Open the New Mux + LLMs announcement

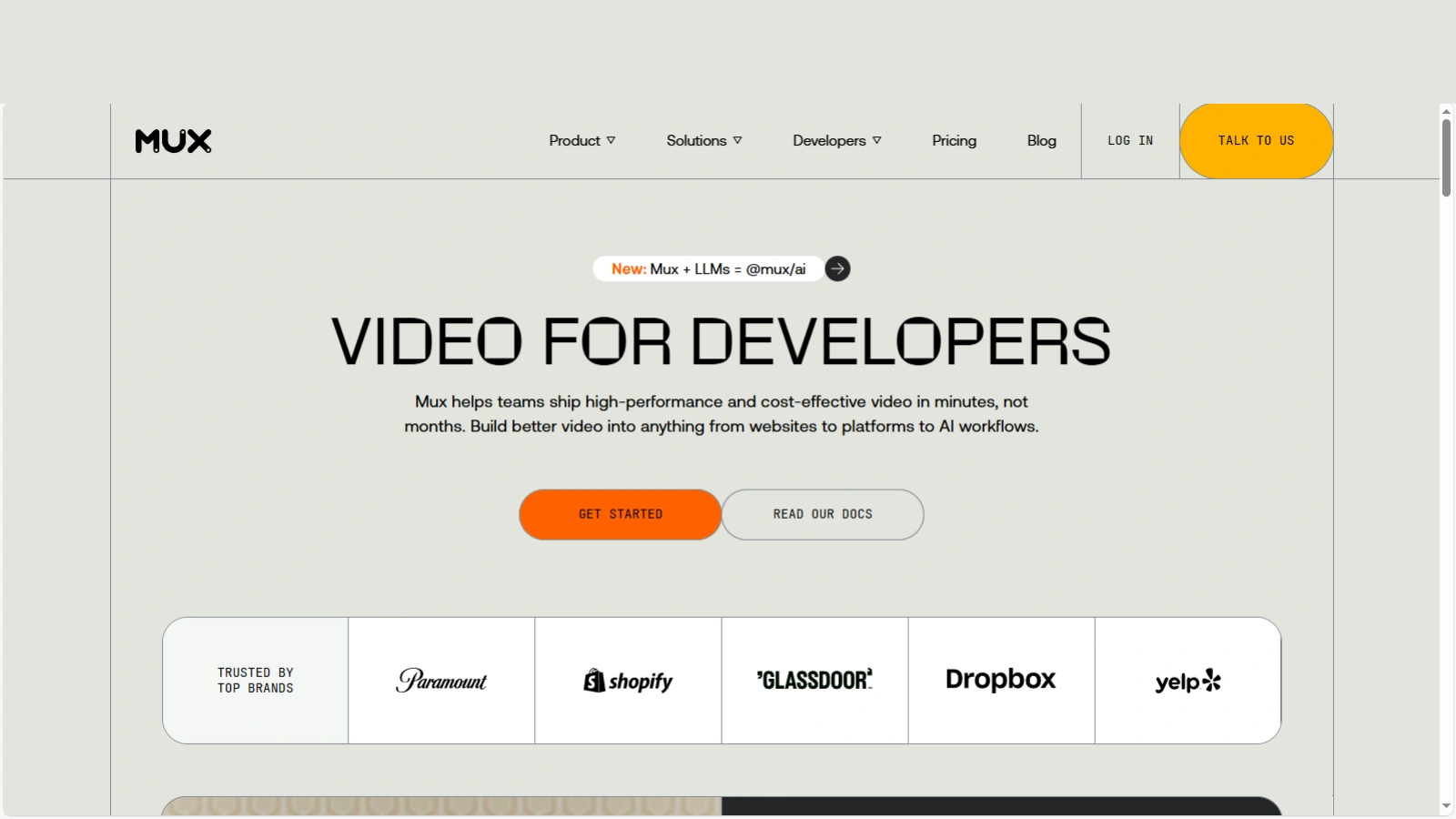[x=708, y=269]
